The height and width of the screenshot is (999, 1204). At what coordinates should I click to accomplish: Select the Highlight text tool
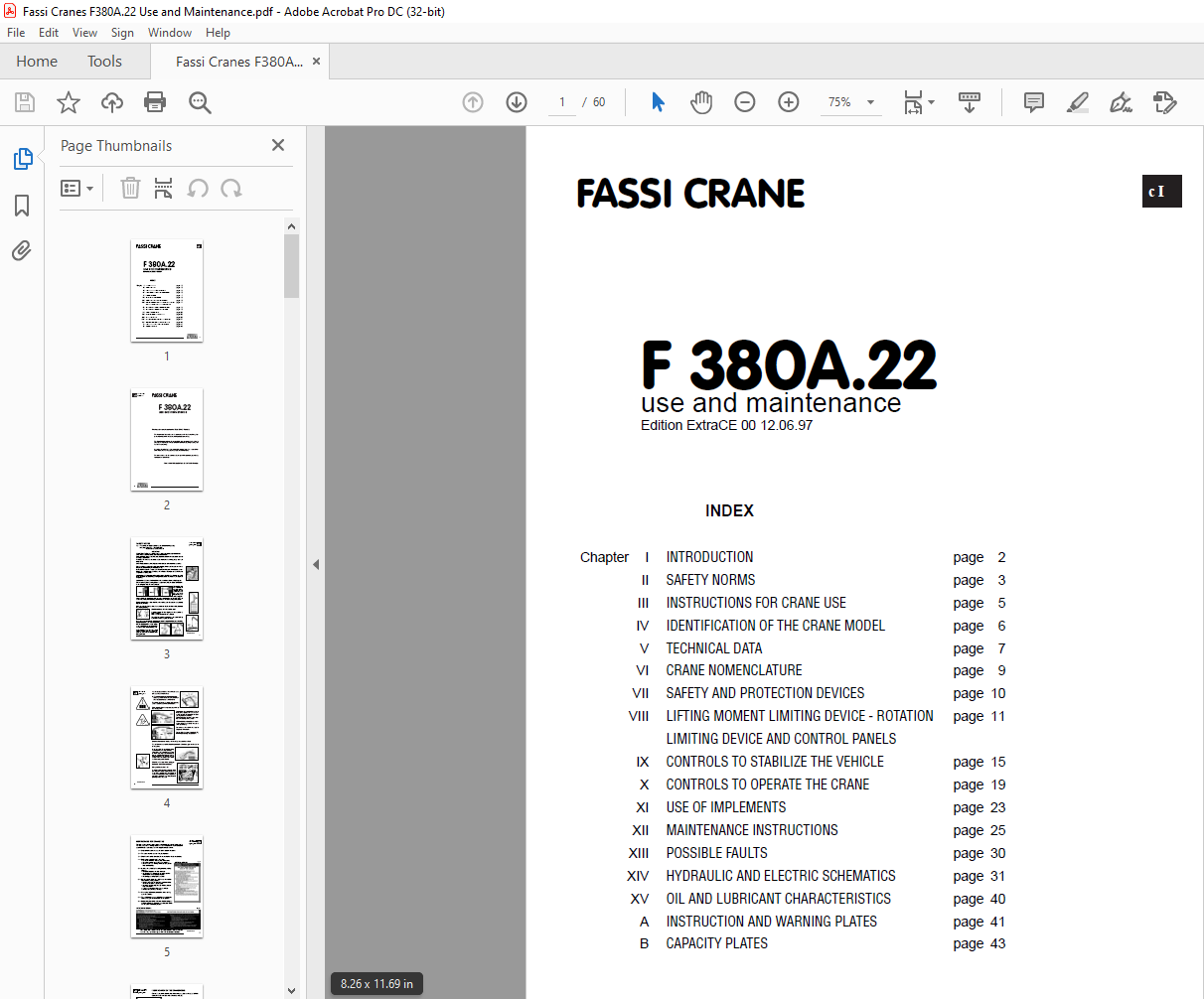[1078, 102]
